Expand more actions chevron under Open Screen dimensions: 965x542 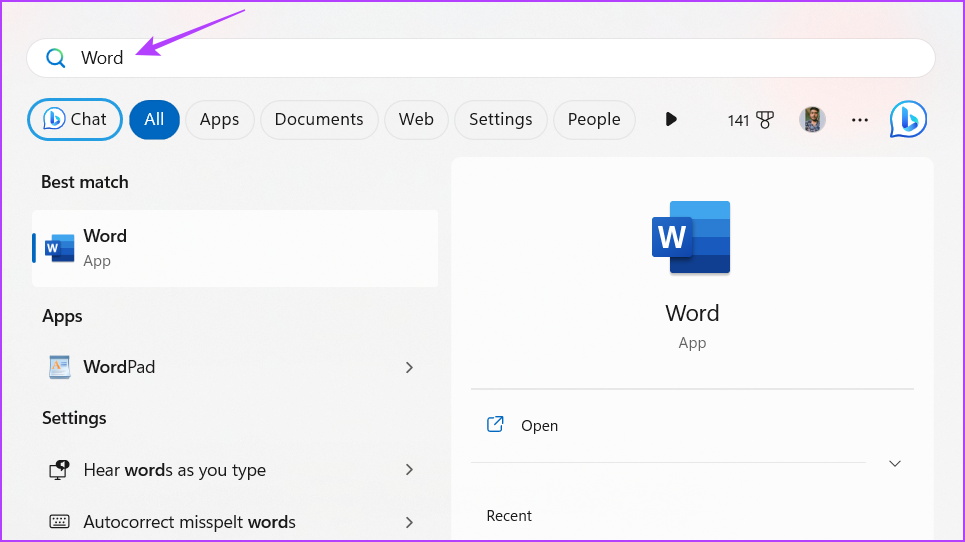(895, 463)
